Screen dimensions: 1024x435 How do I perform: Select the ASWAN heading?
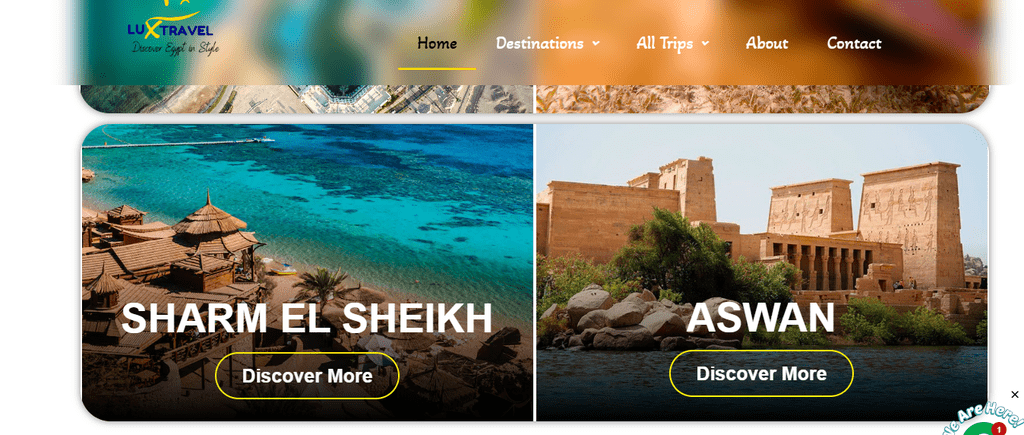click(760, 317)
